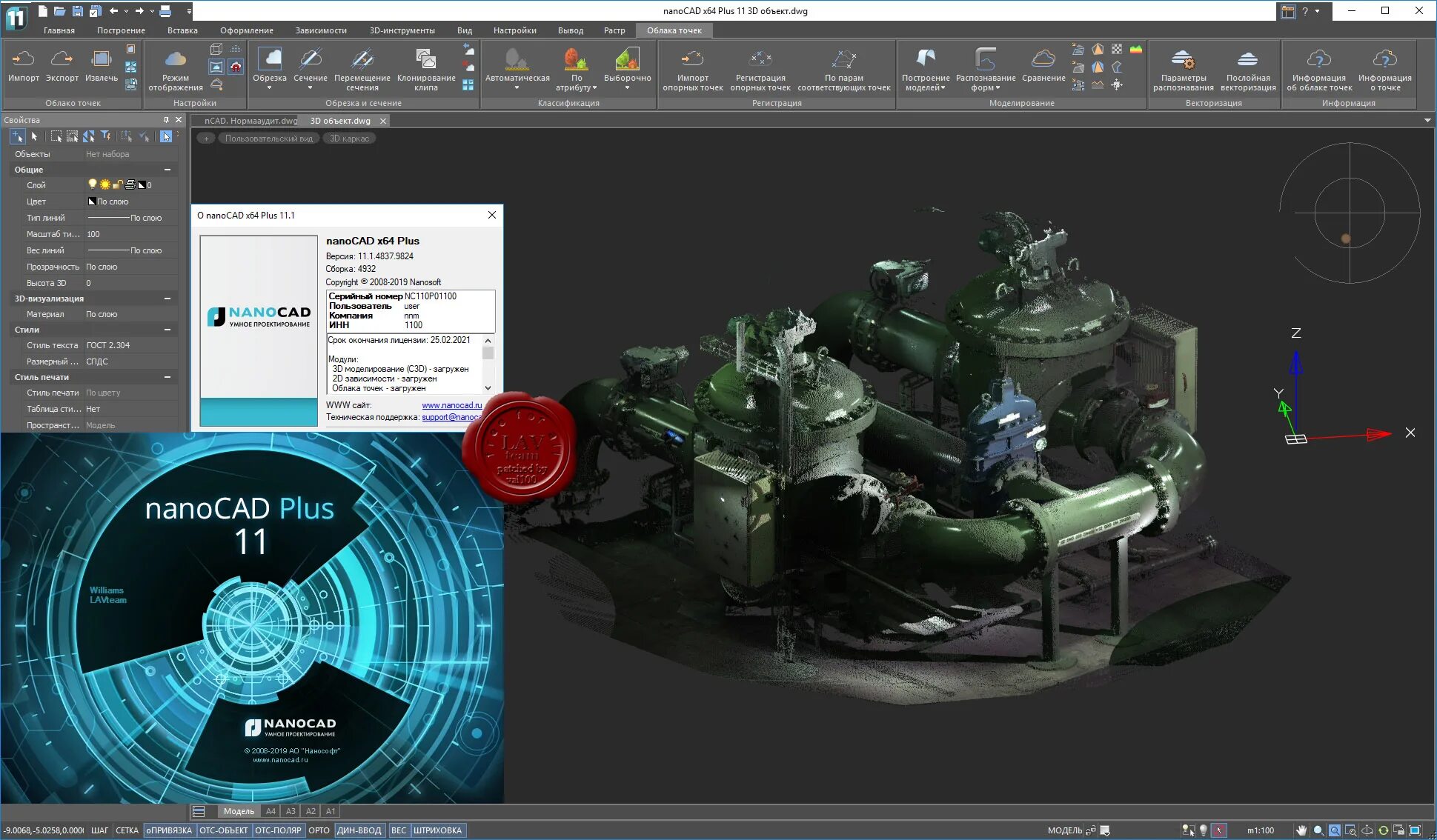This screenshot has height=840, width=1437.
Task: Toggle СЕТКА grid display
Action: point(127,830)
